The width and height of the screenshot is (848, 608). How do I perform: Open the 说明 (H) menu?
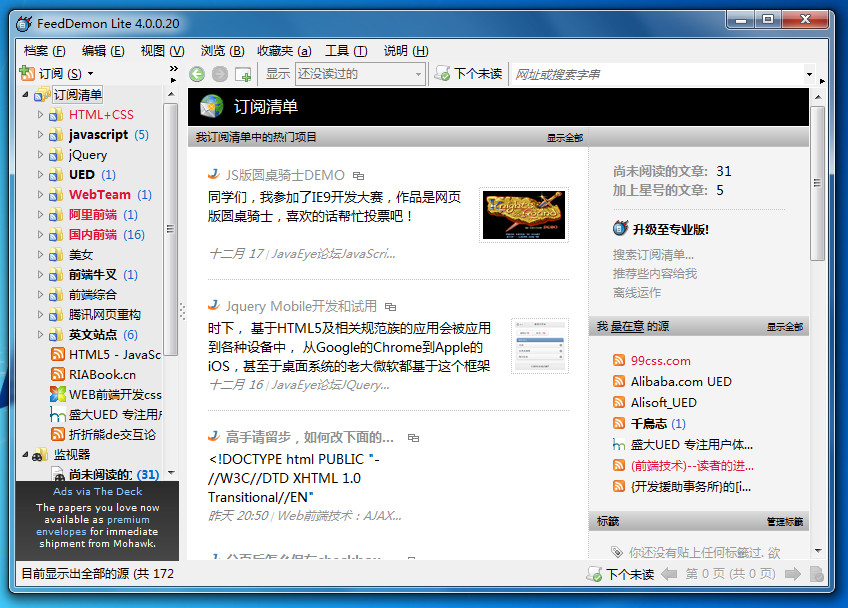point(406,51)
